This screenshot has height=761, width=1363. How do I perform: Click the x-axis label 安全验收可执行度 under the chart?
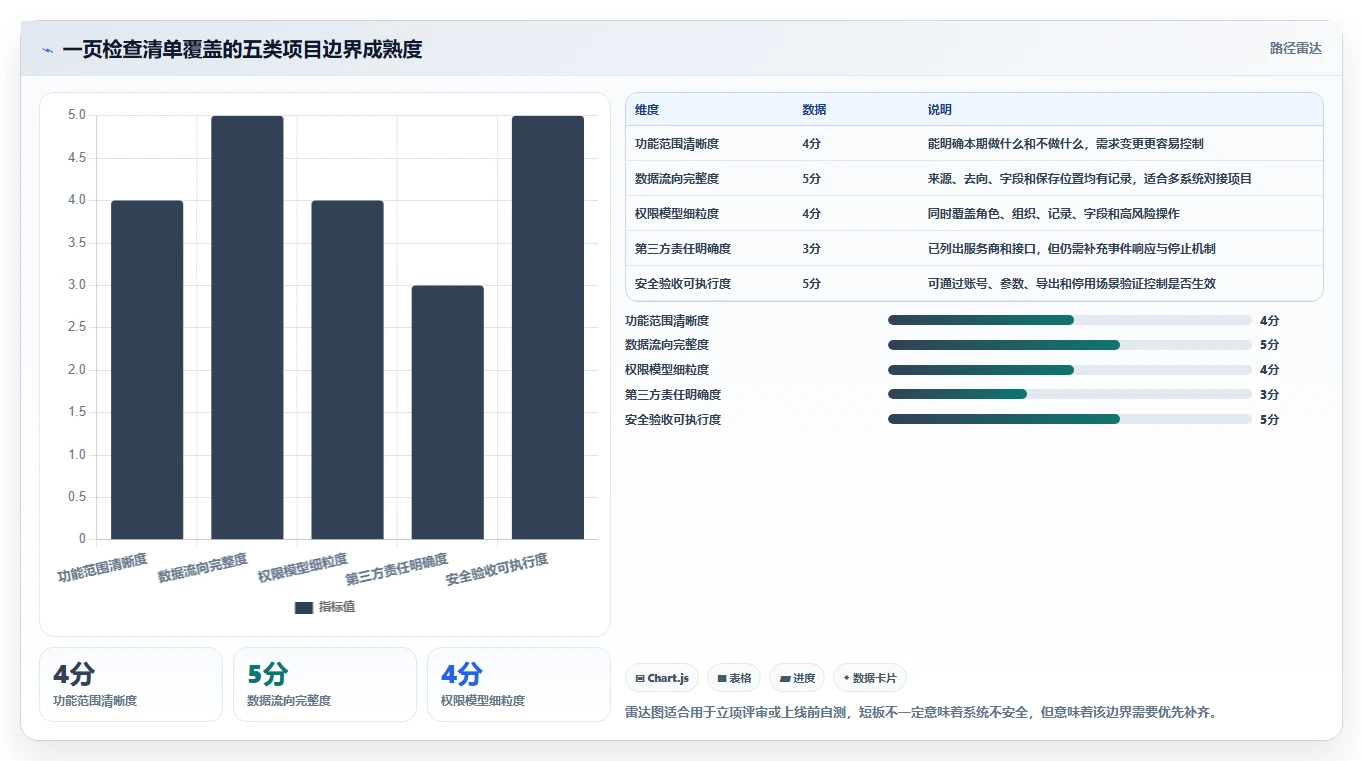(x=497, y=569)
